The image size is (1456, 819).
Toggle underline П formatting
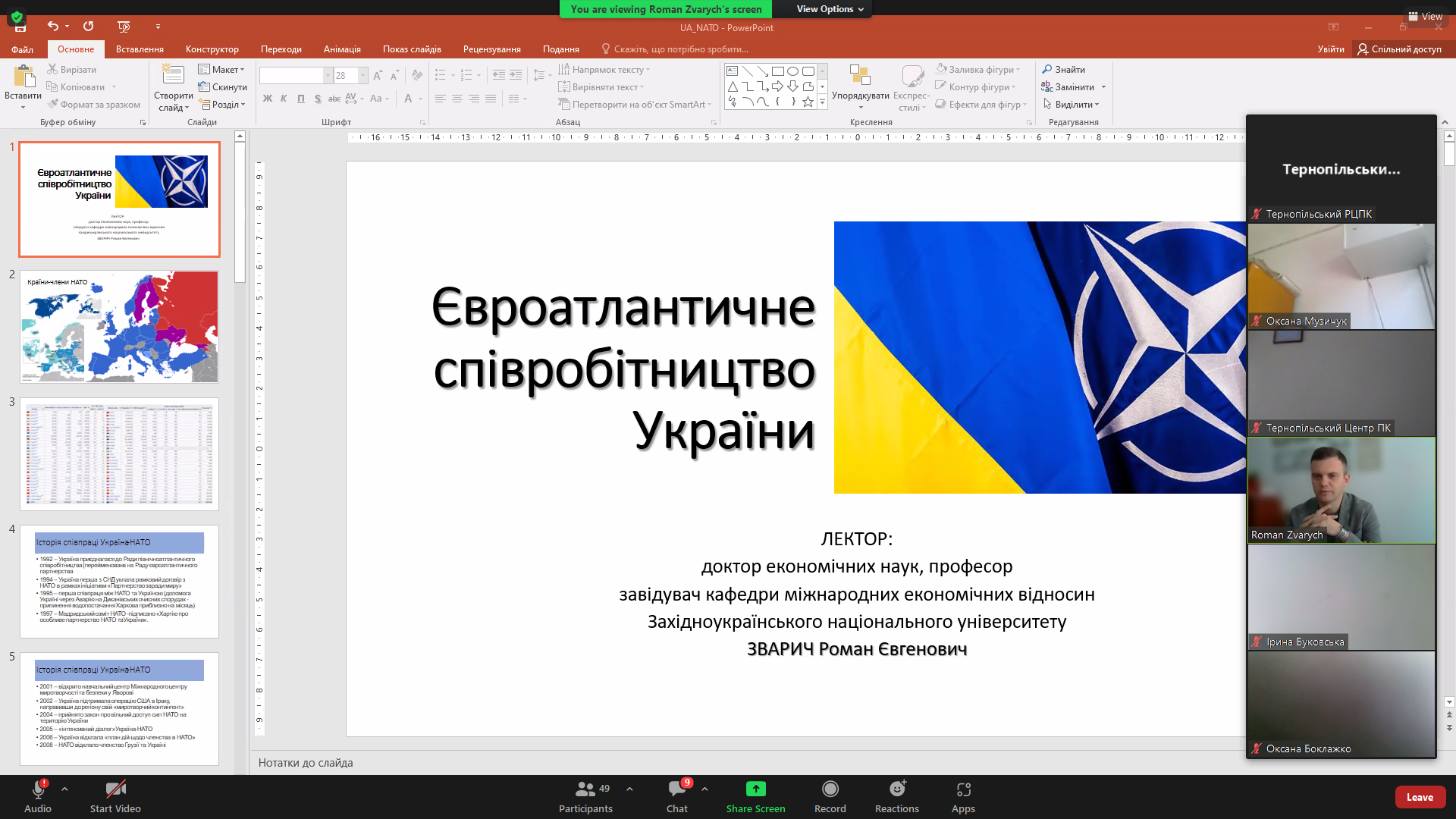pos(301,99)
